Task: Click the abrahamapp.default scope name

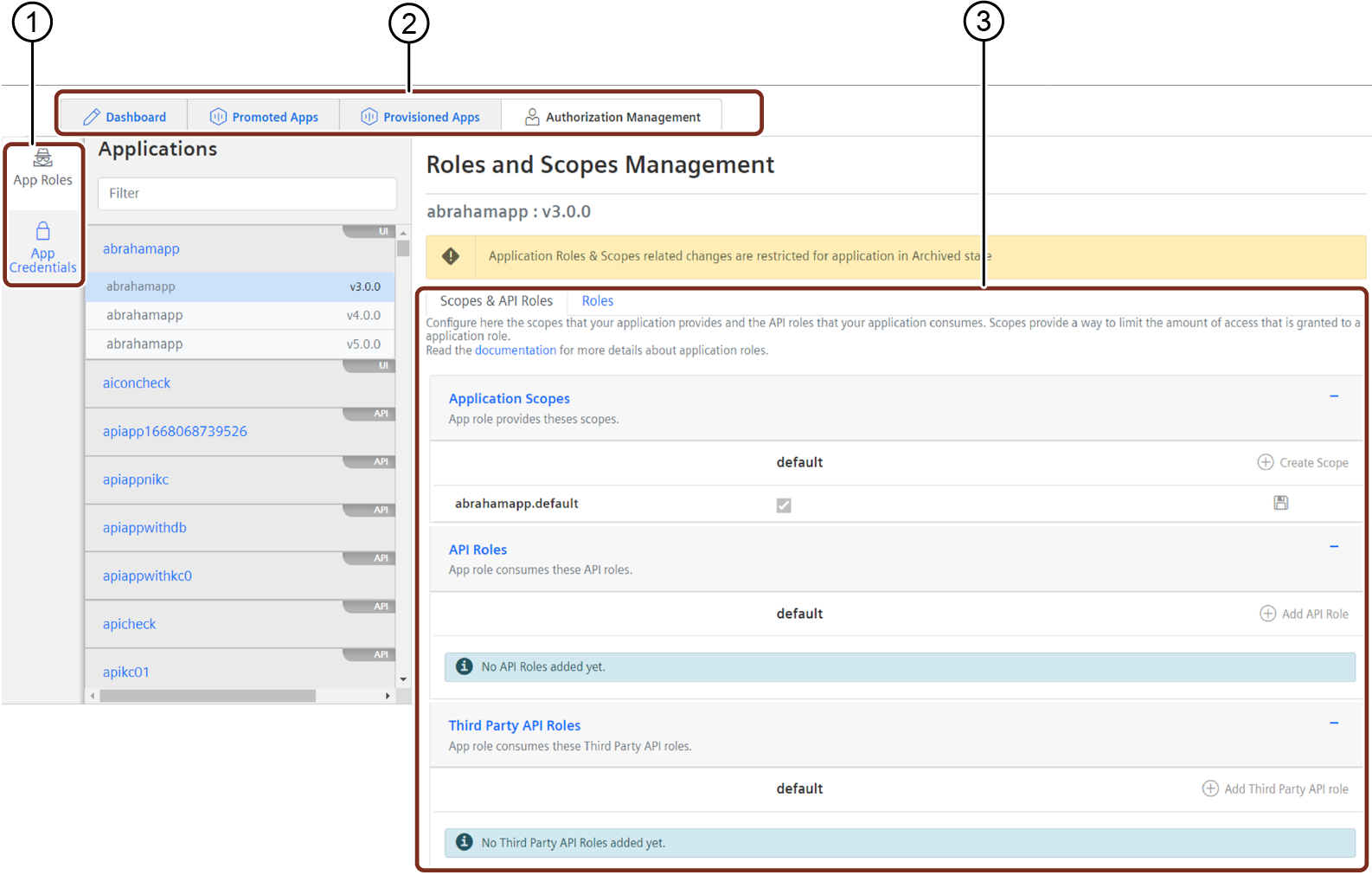Action: coord(516,504)
